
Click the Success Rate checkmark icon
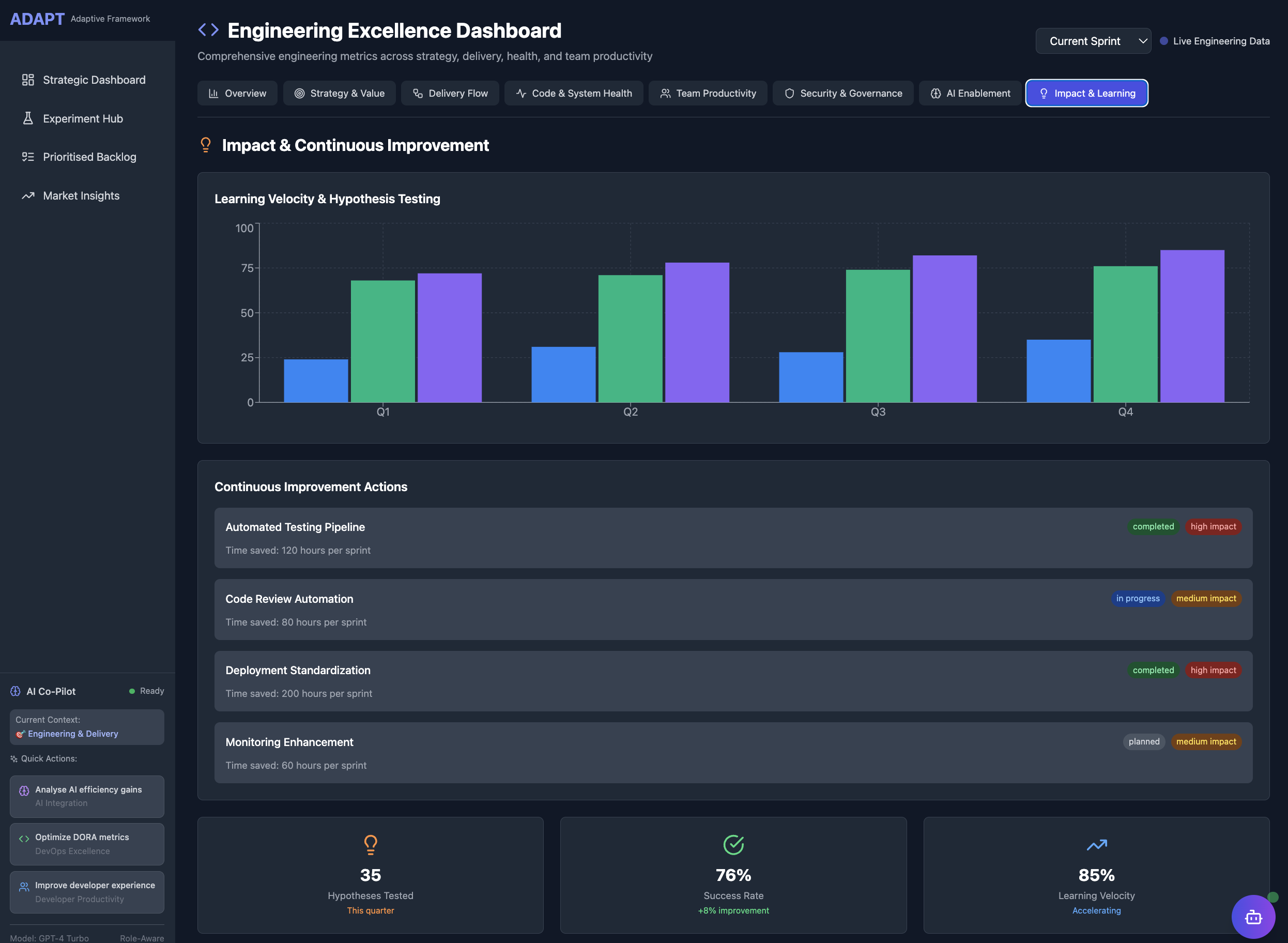pyautogui.click(x=733, y=844)
